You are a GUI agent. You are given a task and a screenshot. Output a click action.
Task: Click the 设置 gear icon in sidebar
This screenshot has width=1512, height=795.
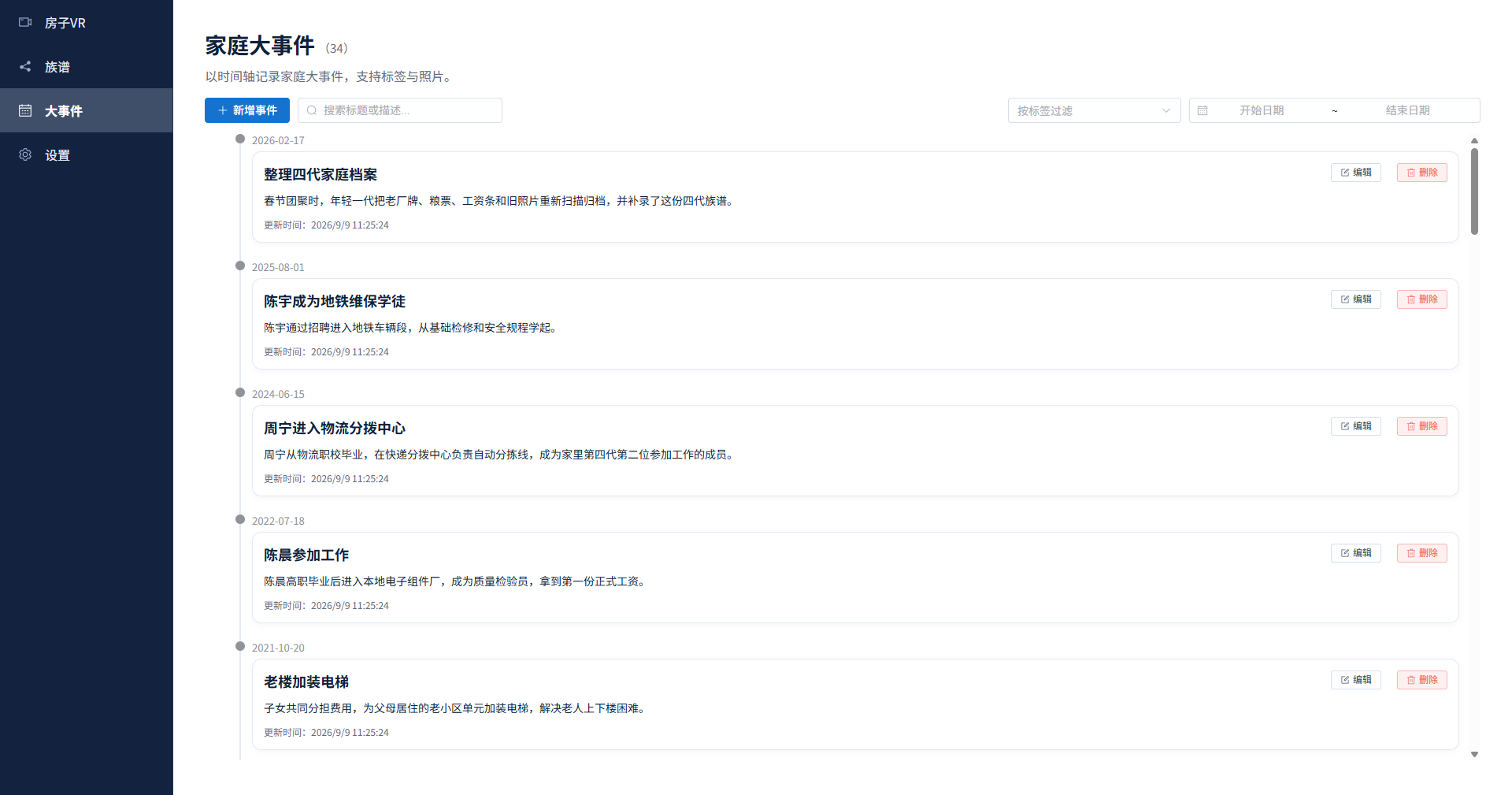[25, 154]
